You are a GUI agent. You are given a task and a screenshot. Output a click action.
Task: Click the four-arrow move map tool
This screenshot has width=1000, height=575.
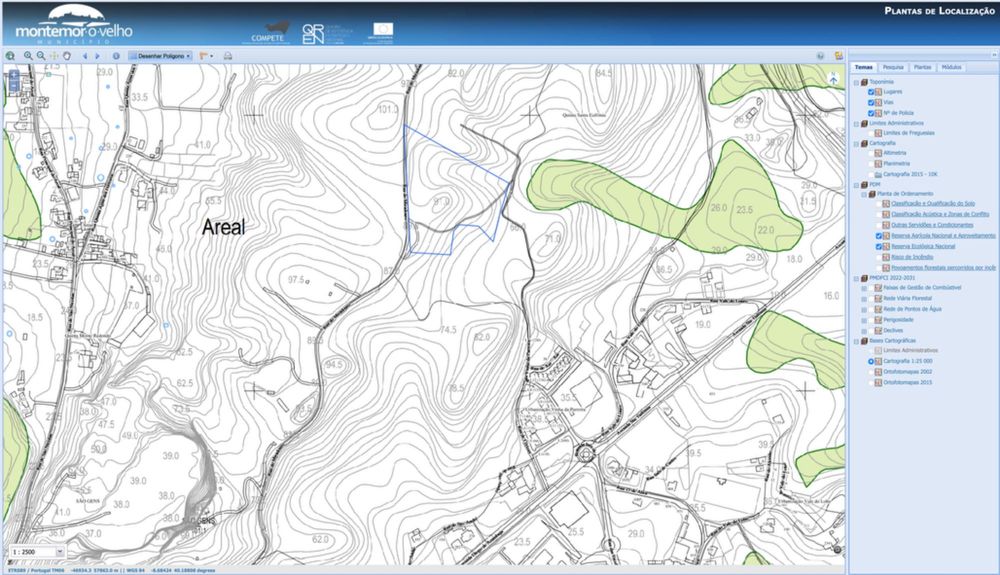(x=54, y=56)
